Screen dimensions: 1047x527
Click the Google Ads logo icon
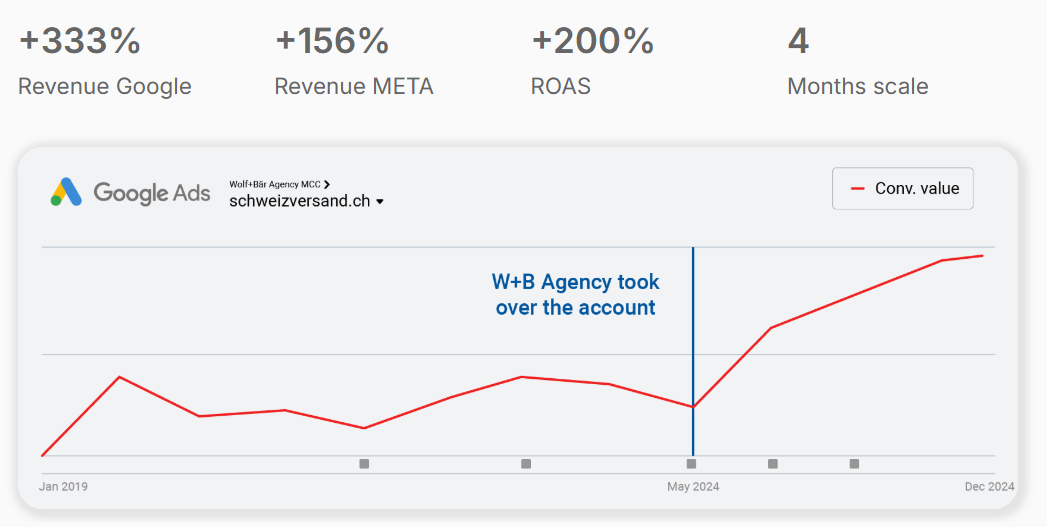[66, 192]
